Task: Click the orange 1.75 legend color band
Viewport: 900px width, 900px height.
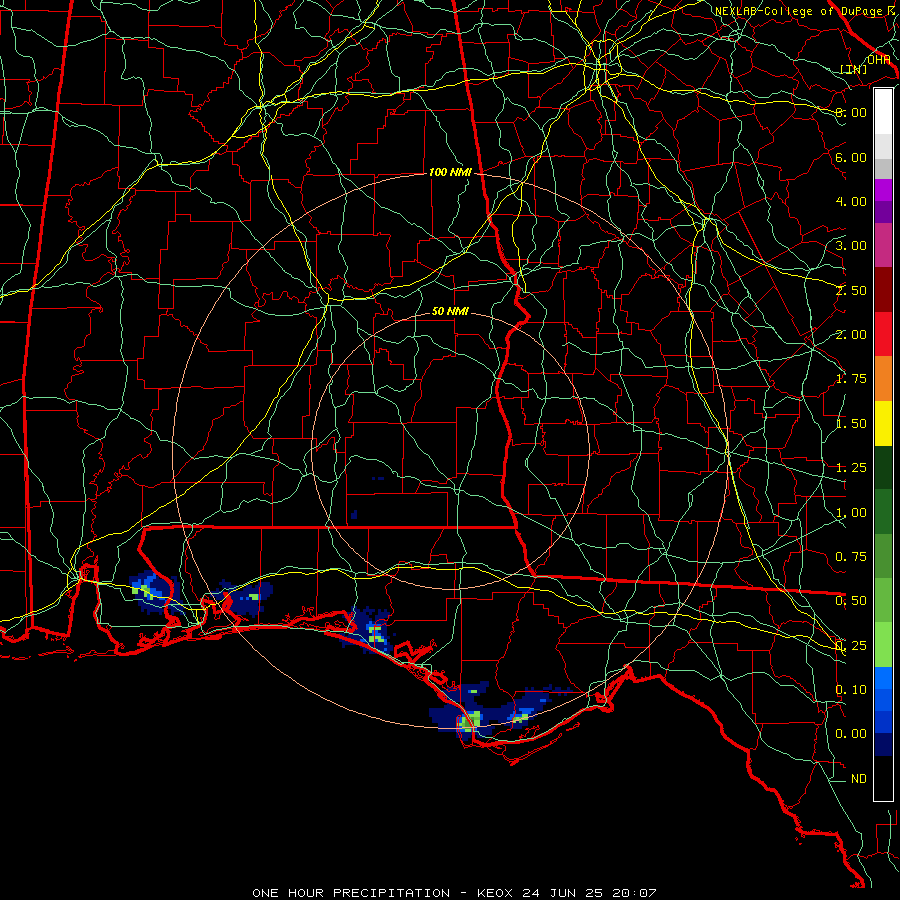Action: [x=883, y=378]
